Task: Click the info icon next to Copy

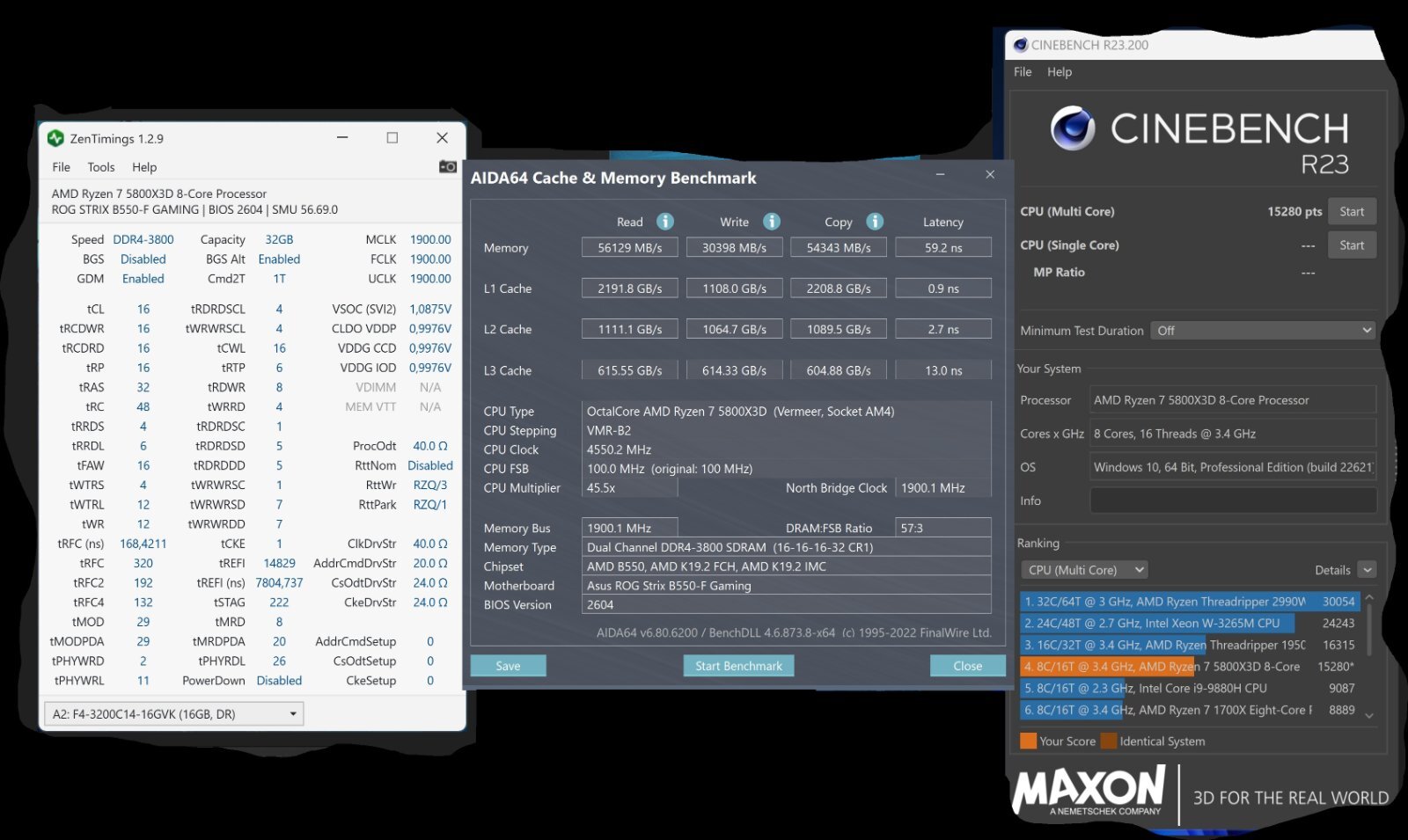Action: click(x=875, y=222)
